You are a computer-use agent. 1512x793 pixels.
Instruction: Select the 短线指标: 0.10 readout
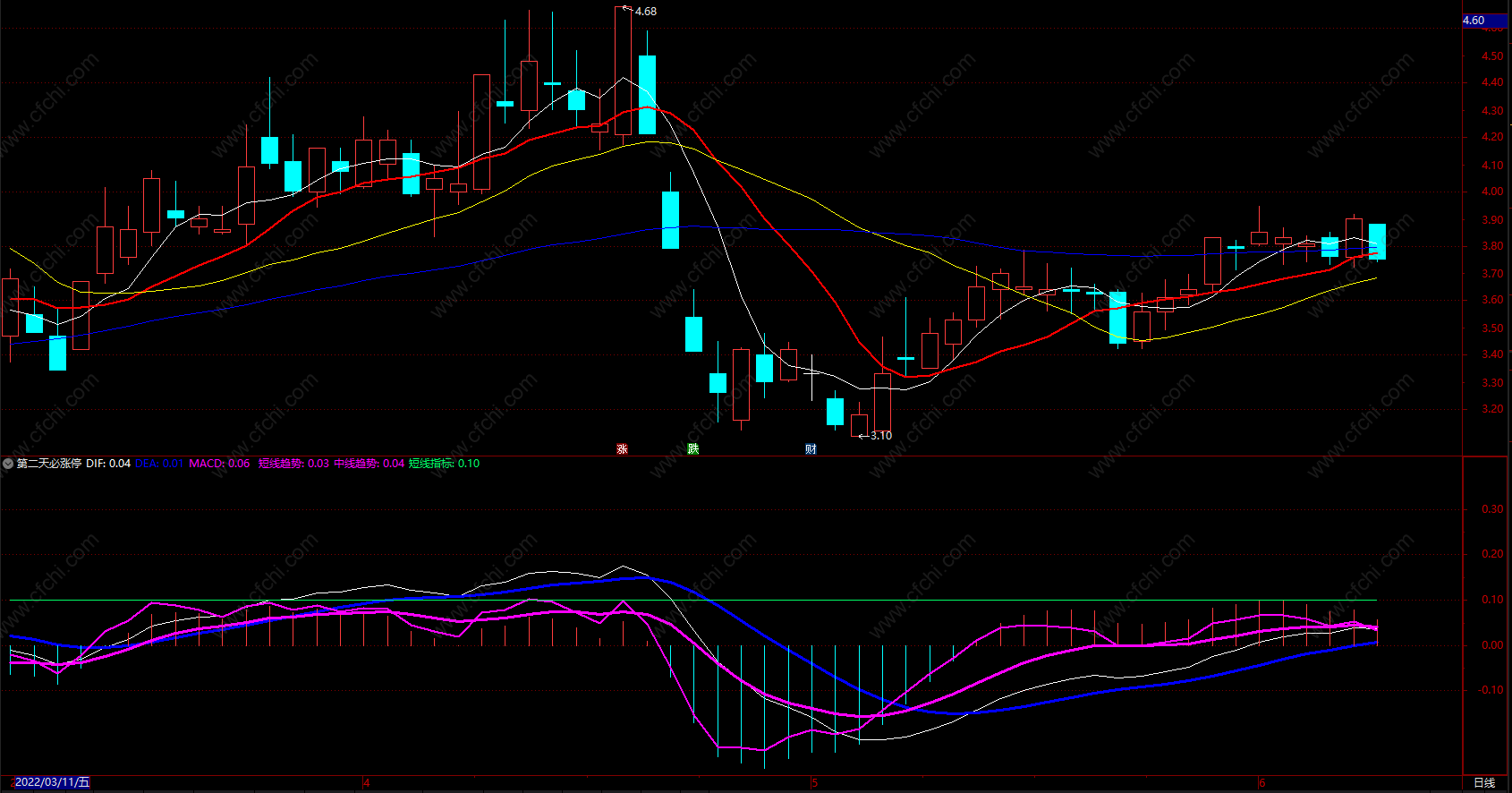coord(444,464)
